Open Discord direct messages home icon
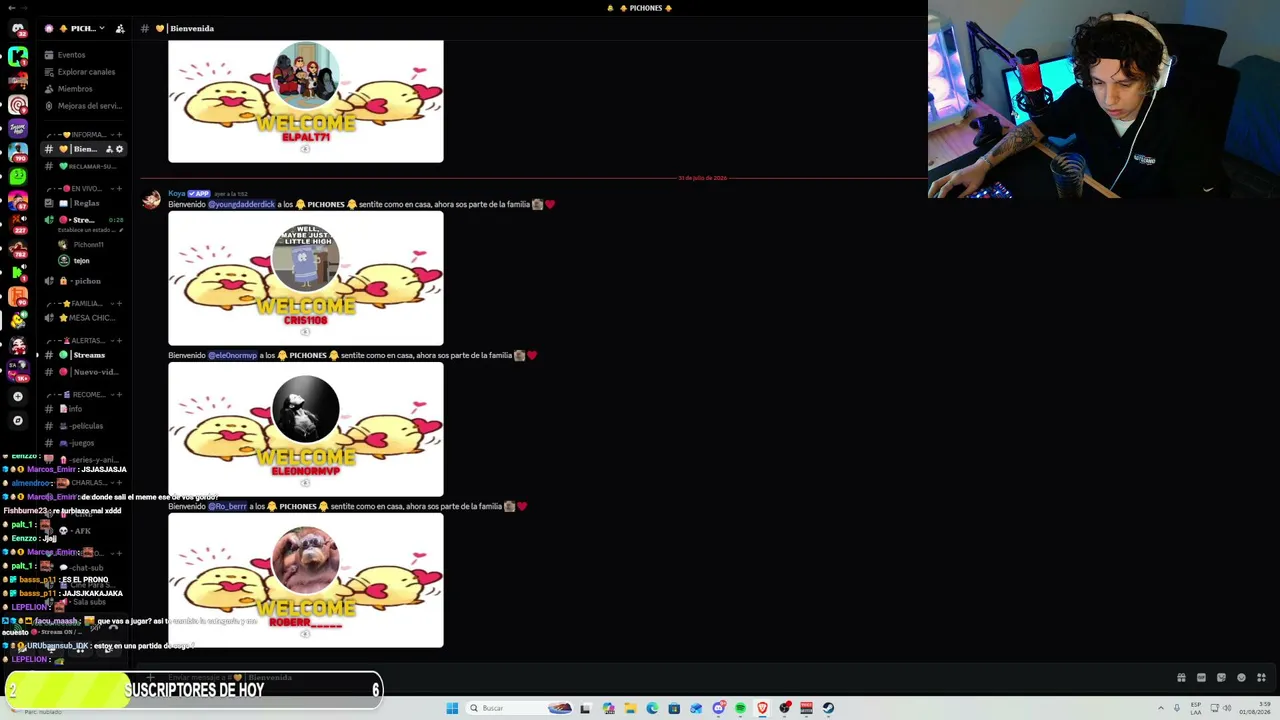The image size is (1280, 720). [17, 28]
